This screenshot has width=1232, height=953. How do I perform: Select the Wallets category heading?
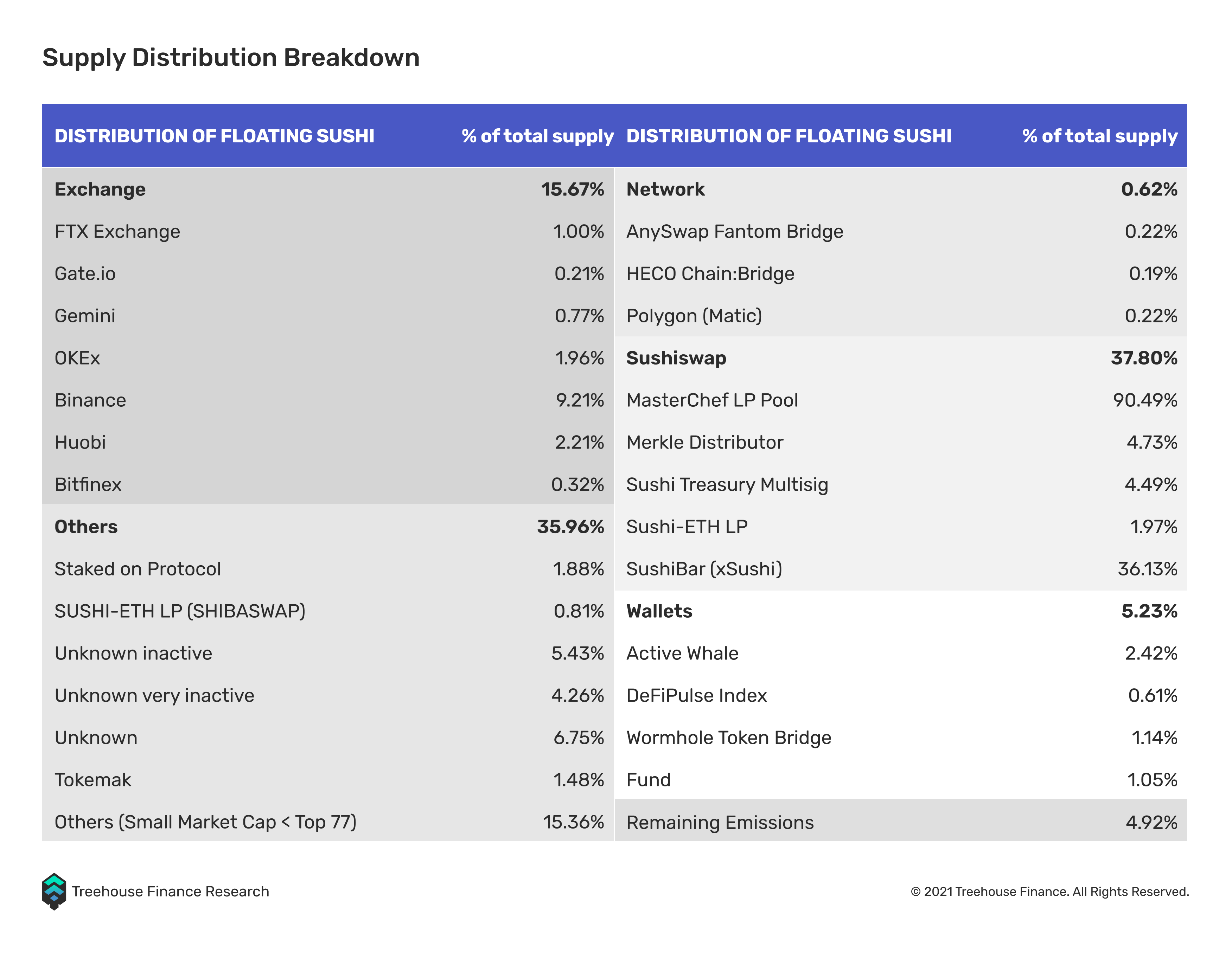click(x=659, y=611)
